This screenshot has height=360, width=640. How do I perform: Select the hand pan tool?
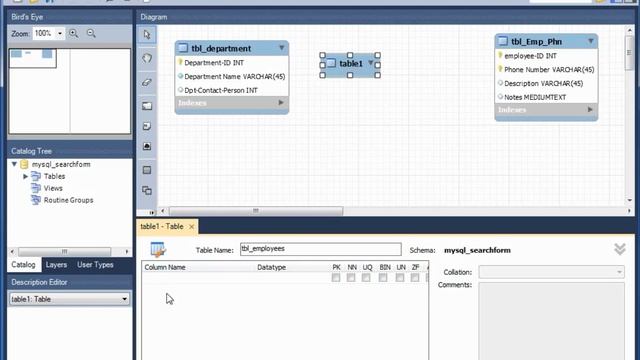147,58
